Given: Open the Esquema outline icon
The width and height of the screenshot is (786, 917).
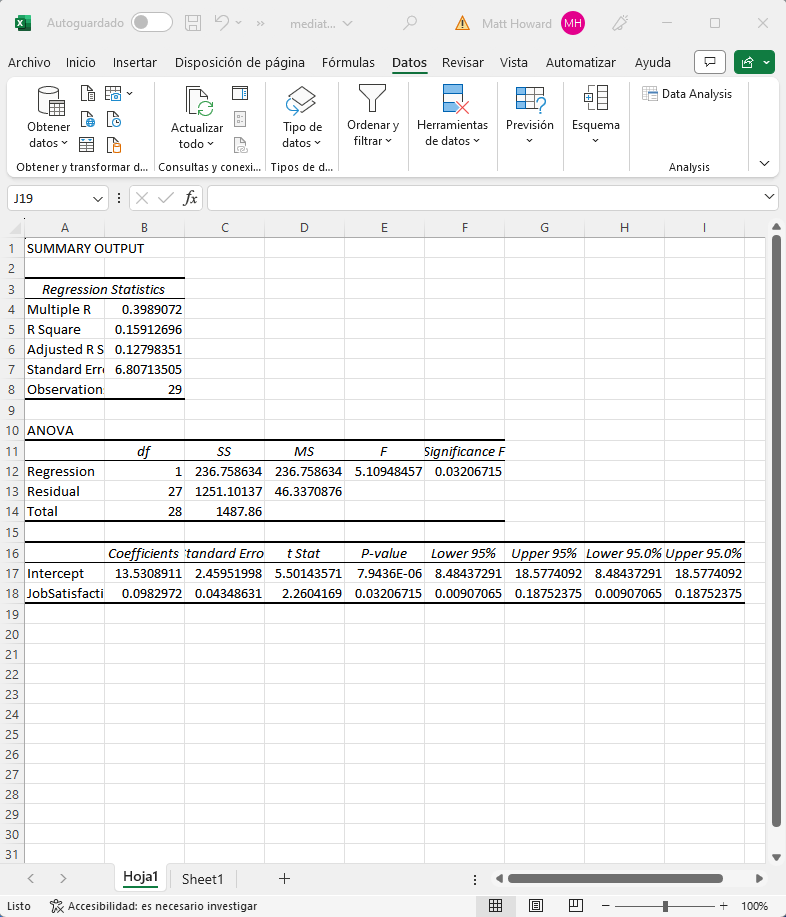Looking at the screenshot, I should [x=595, y=100].
